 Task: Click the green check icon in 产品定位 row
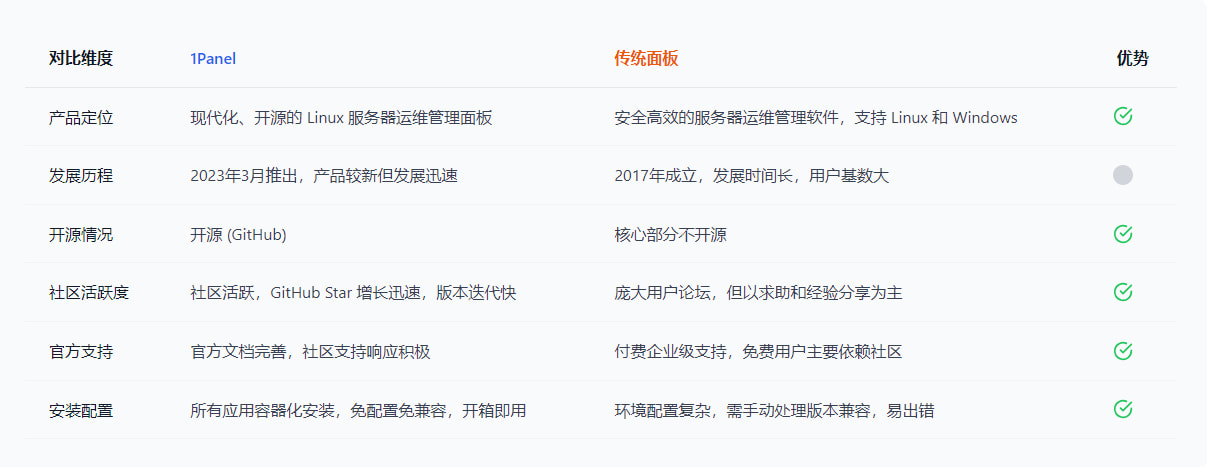pos(1123,117)
